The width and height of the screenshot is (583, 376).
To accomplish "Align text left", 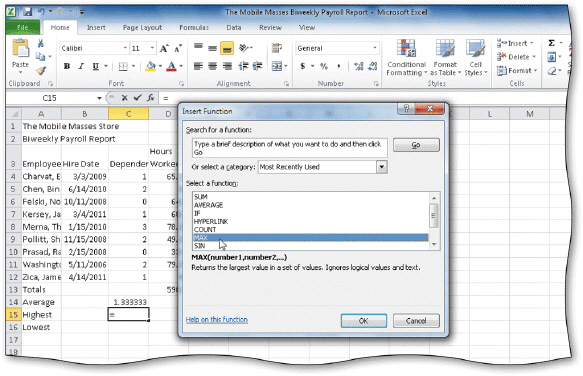I will (x=198, y=66).
